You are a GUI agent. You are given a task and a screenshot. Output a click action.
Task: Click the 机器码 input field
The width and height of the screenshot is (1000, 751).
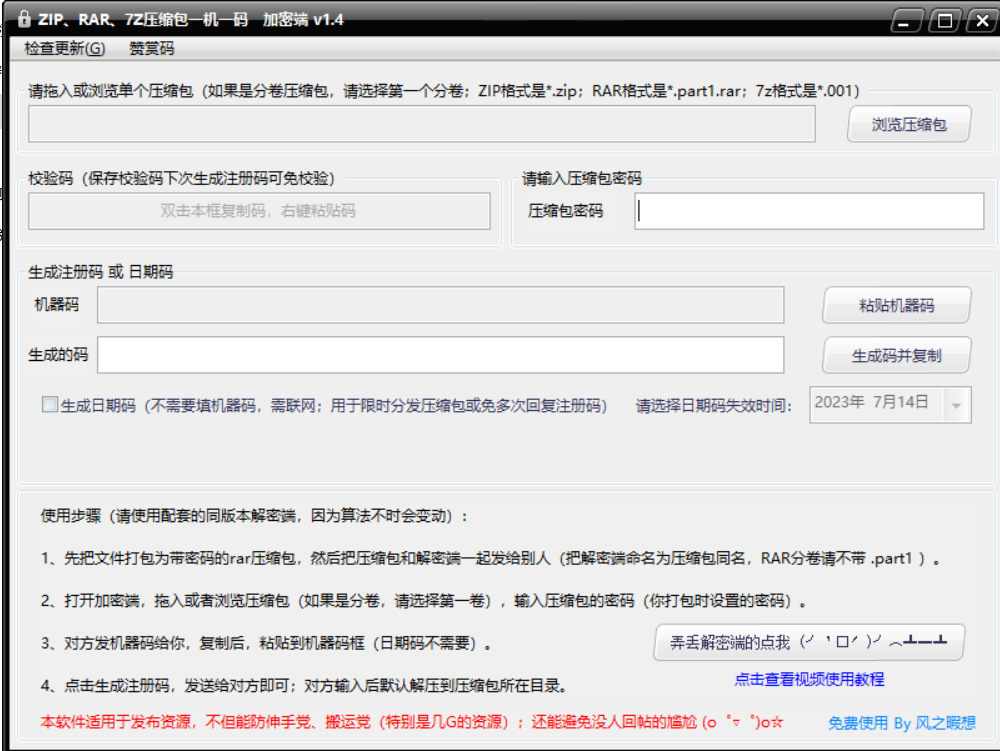pyautogui.click(x=440, y=305)
